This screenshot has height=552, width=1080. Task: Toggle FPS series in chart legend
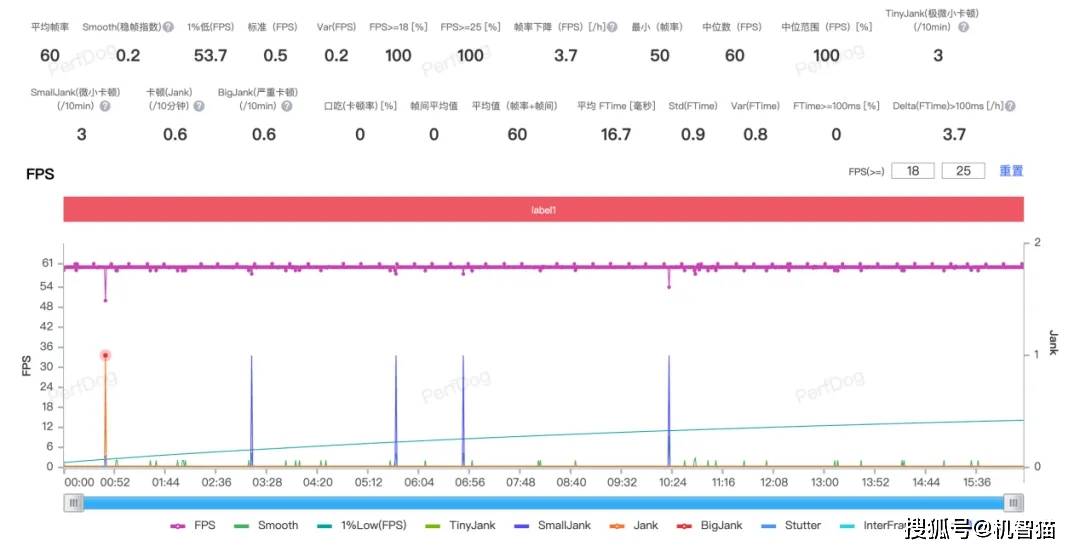194,525
